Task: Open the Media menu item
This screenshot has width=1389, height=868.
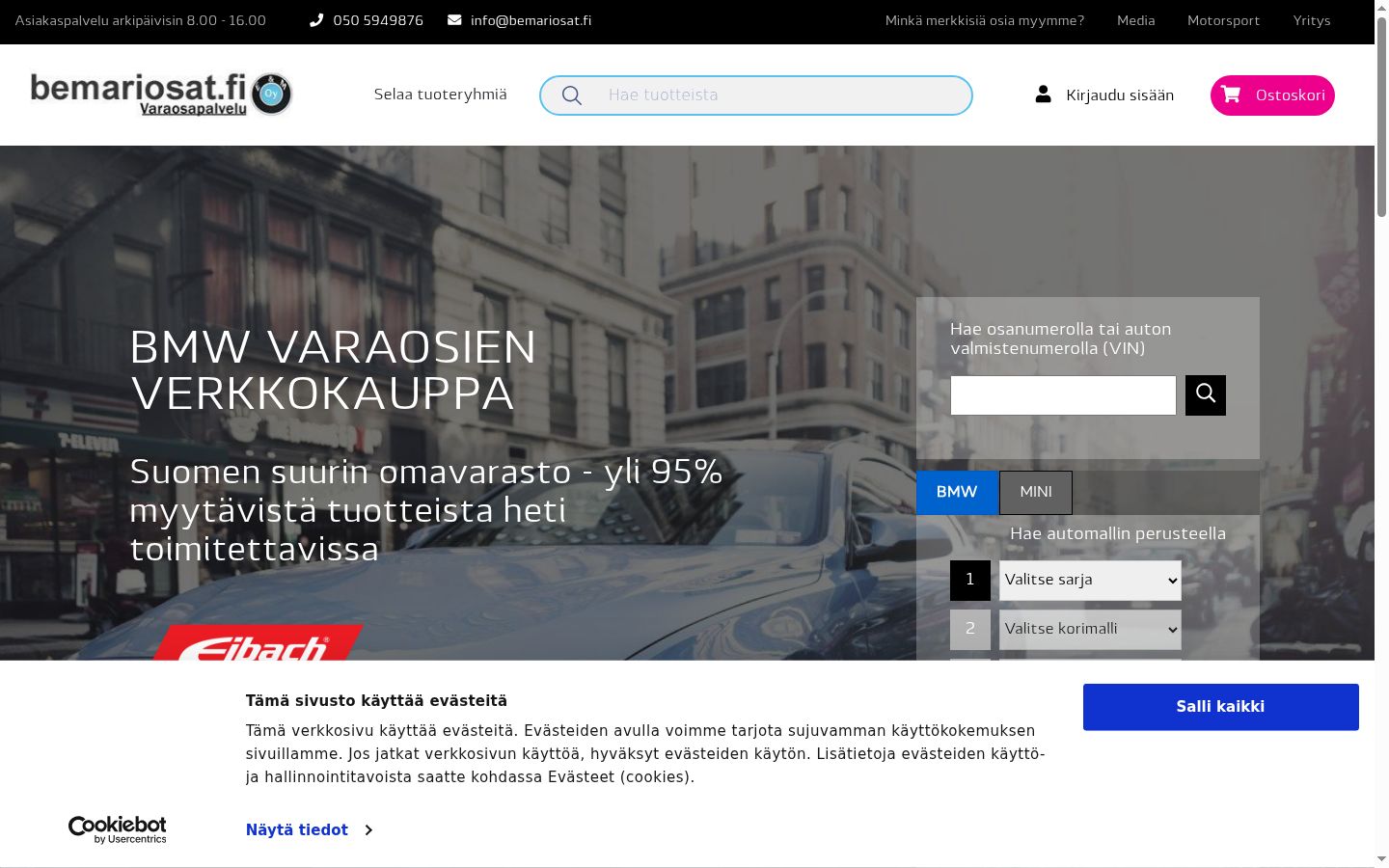Action: point(1136,20)
